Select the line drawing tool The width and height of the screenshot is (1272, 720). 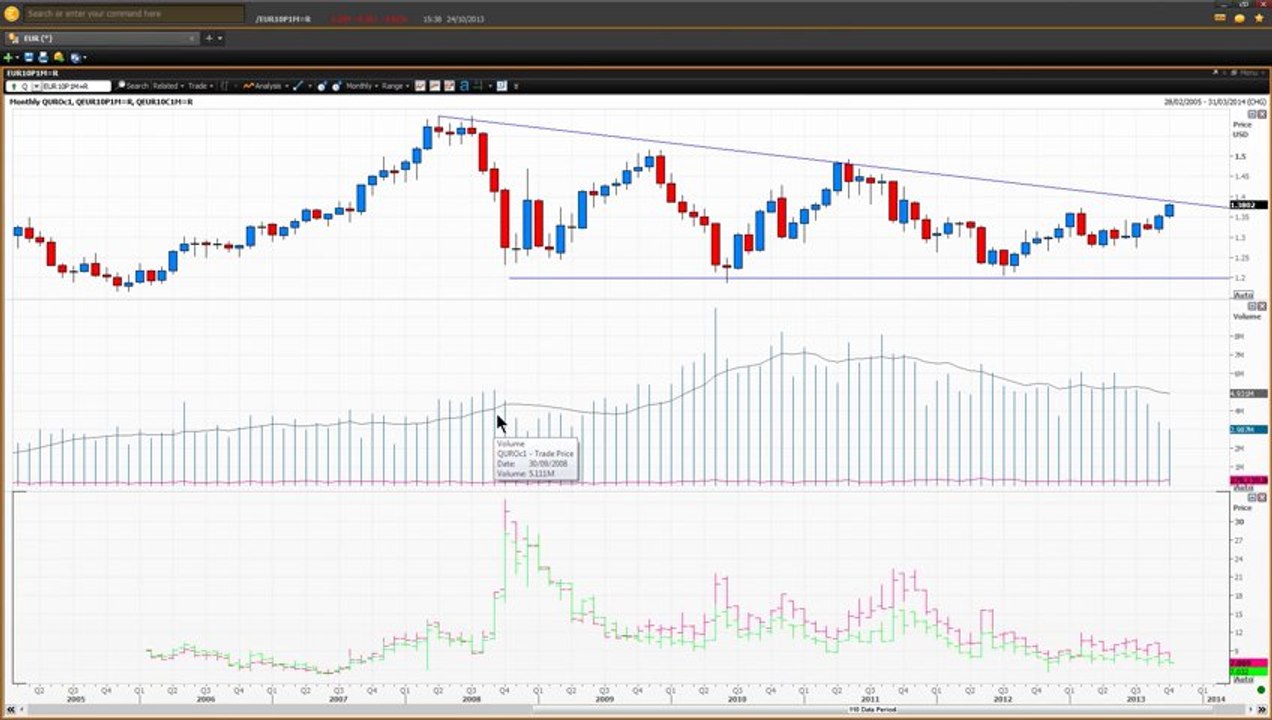click(298, 86)
